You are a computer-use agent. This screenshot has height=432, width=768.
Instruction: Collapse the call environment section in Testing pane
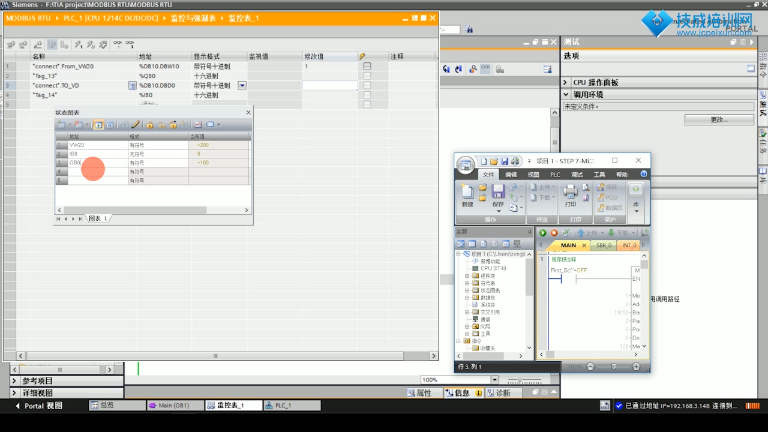point(566,94)
